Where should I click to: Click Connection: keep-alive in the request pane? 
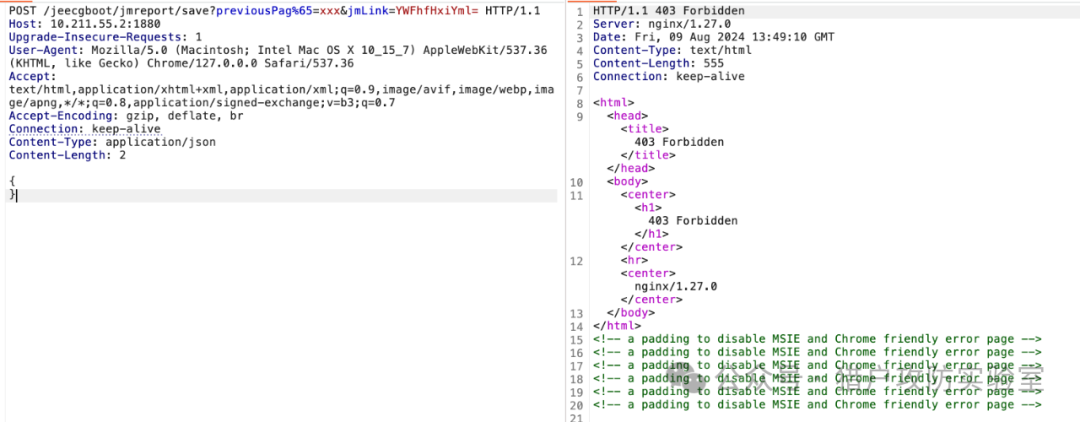(85, 129)
